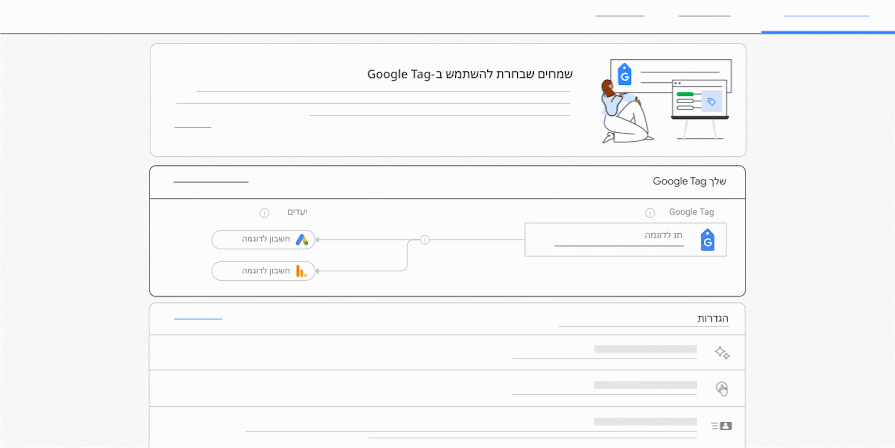
Task: Click the banner illustration of woman with tag
Action: (x=666, y=100)
